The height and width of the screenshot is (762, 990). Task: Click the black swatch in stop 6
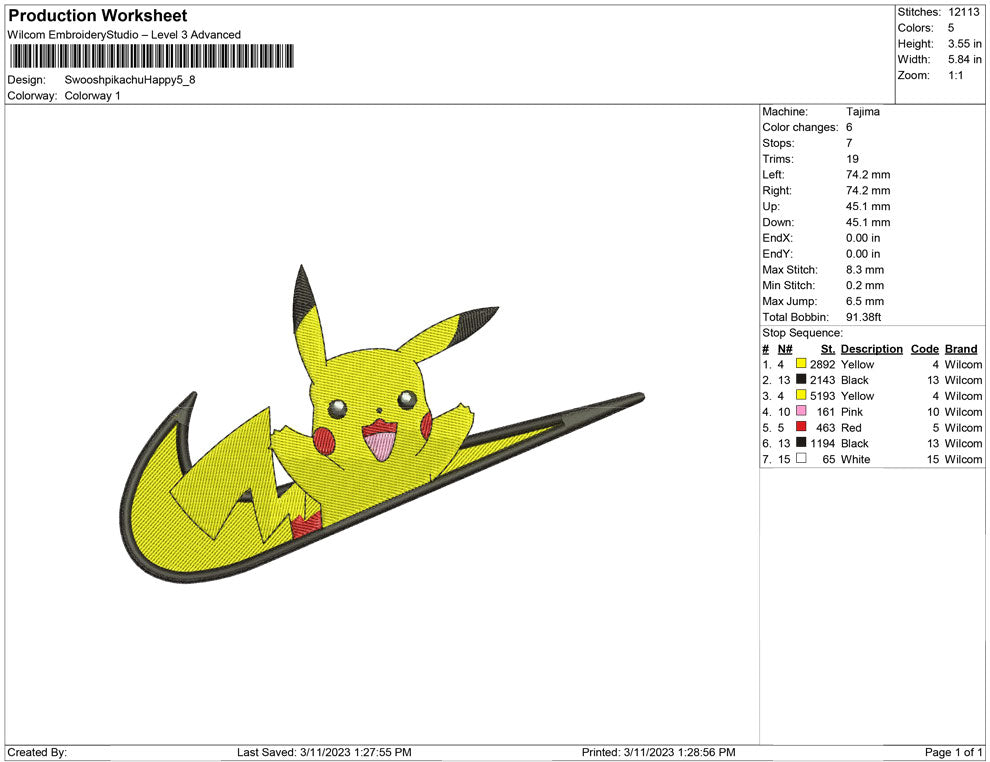tap(801, 443)
